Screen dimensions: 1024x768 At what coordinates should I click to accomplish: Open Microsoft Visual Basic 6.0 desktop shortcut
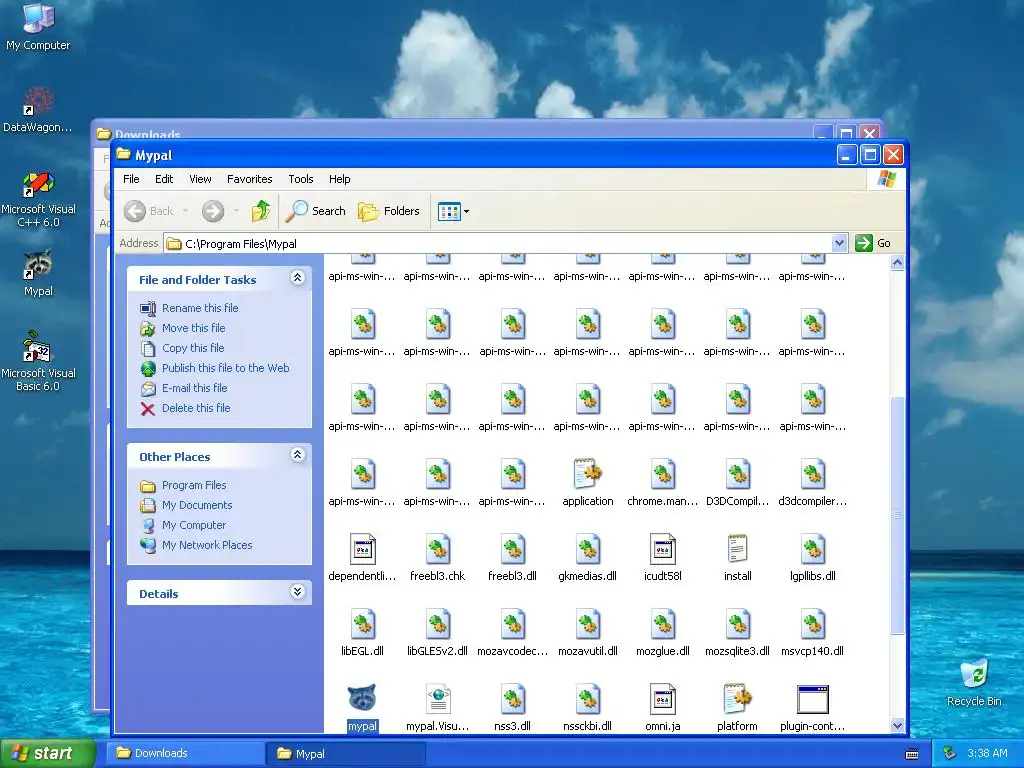38,360
